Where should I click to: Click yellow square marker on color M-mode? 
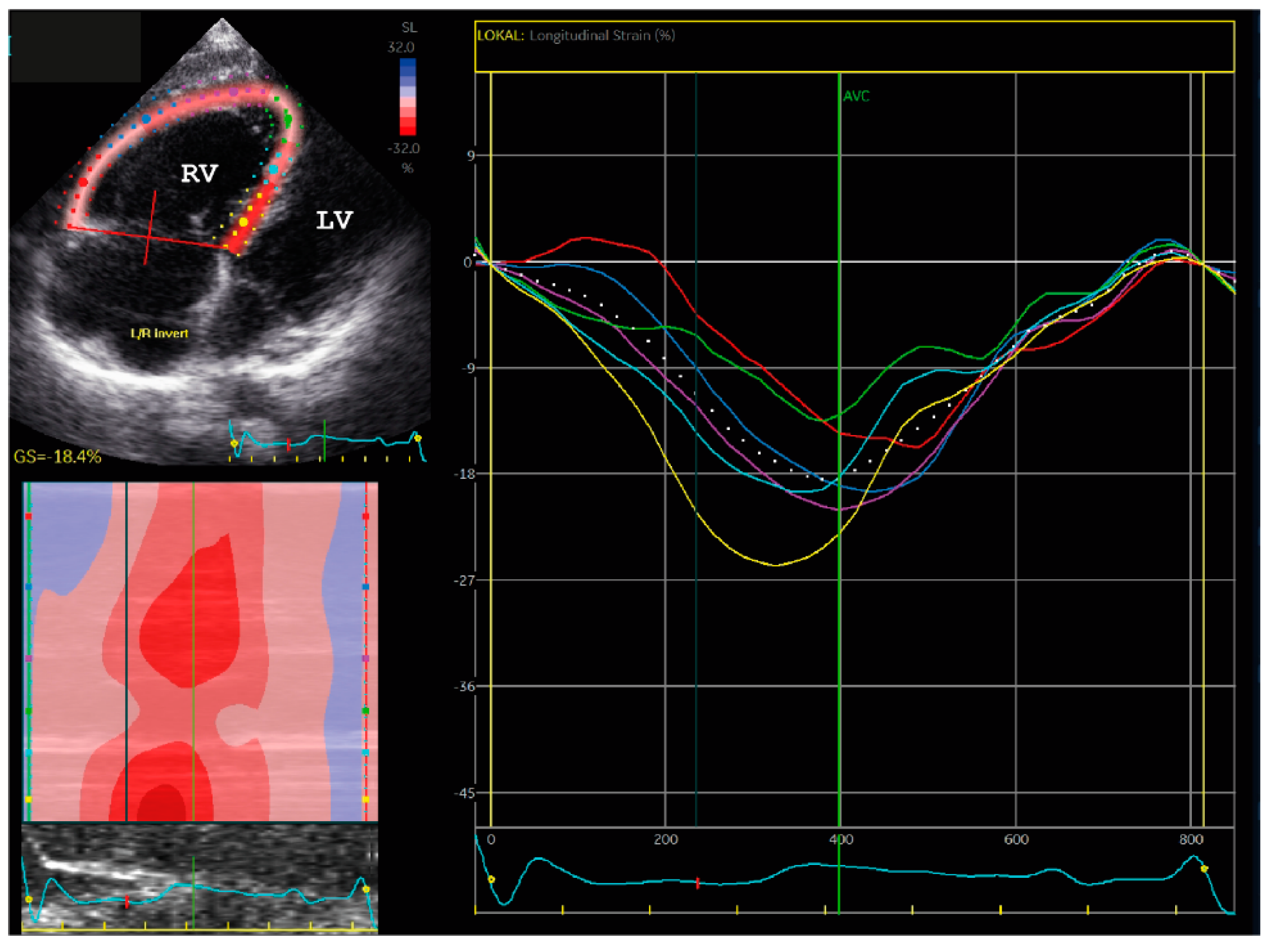[x=28, y=799]
